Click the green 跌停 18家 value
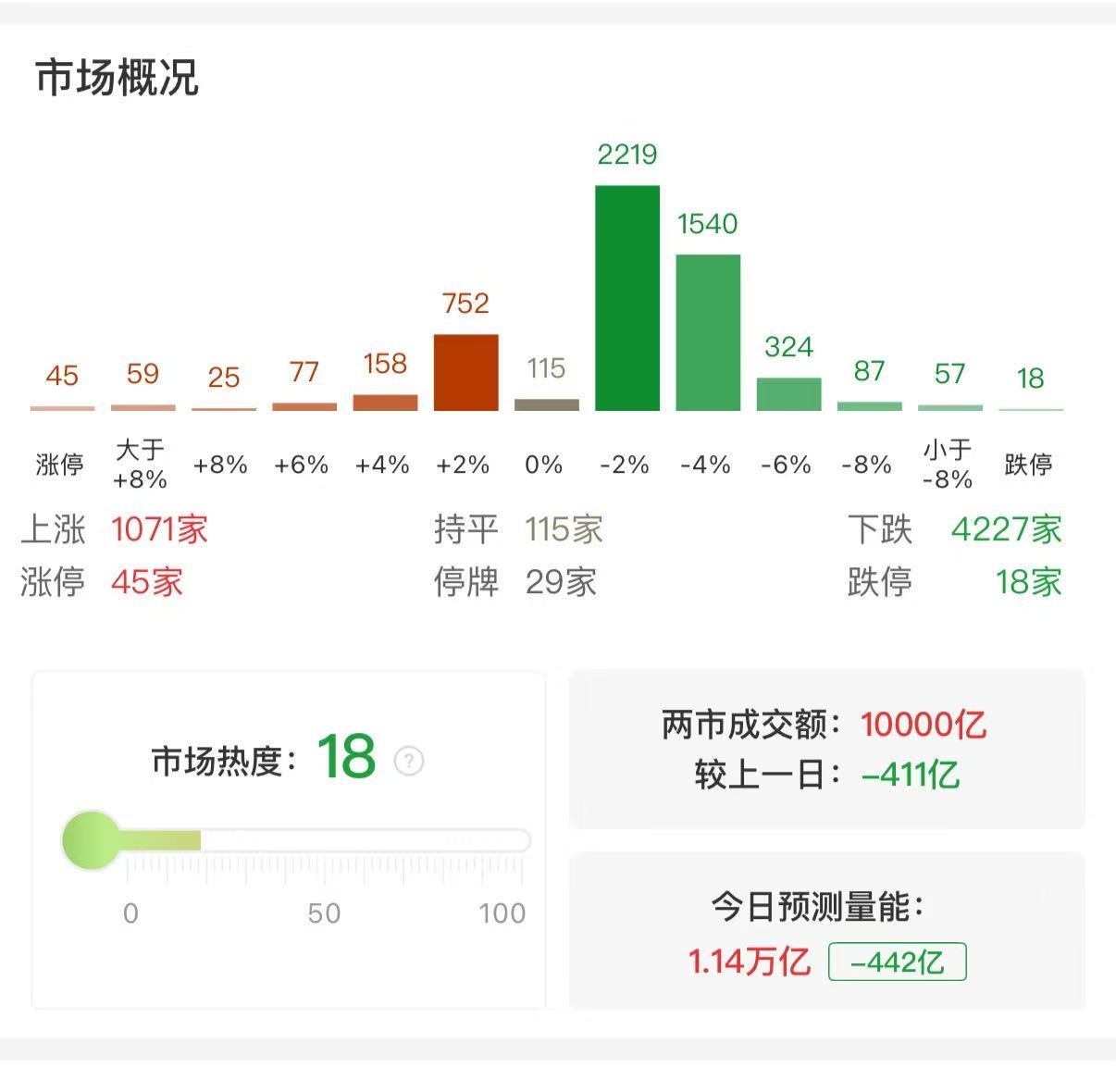 pyautogui.click(x=1028, y=582)
